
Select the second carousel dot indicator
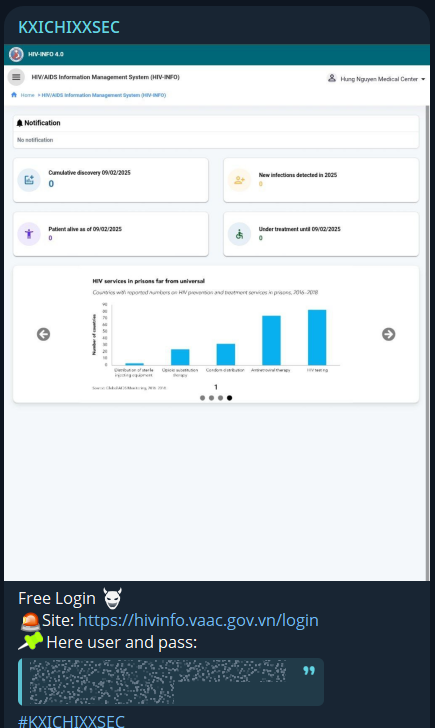(x=211, y=398)
